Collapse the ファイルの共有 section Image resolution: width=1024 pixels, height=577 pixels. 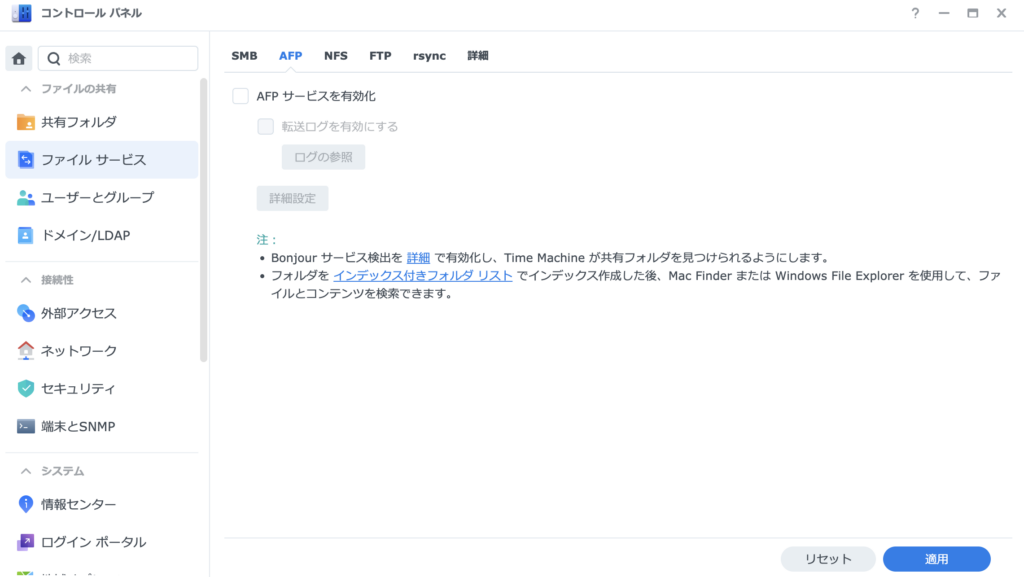click(25, 89)
